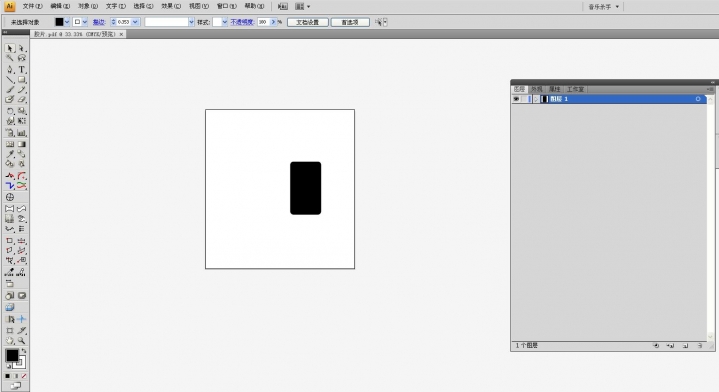
Task: Open the 效果 menu
Action: 171,6
